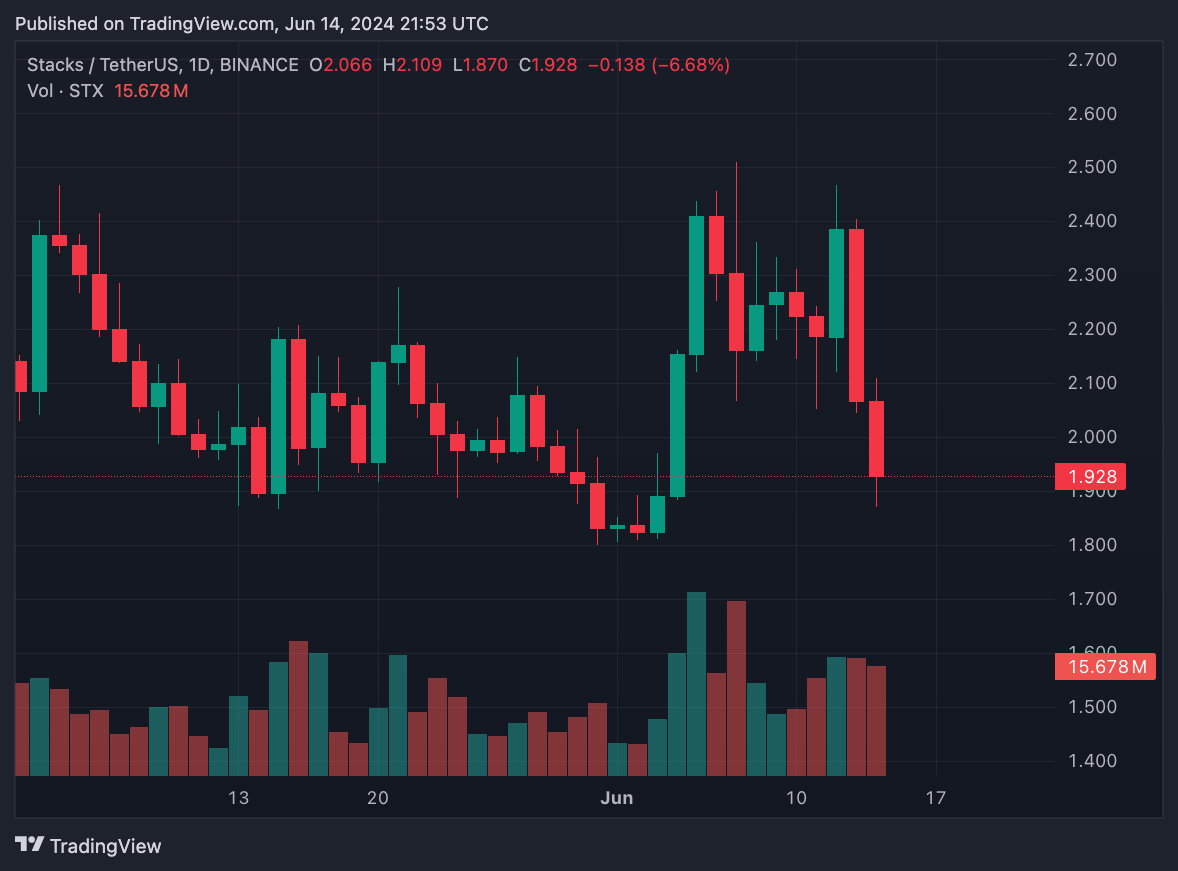1178x871 pixels.
Task: Click the 2.400 price axis label
Action: 1092,221
